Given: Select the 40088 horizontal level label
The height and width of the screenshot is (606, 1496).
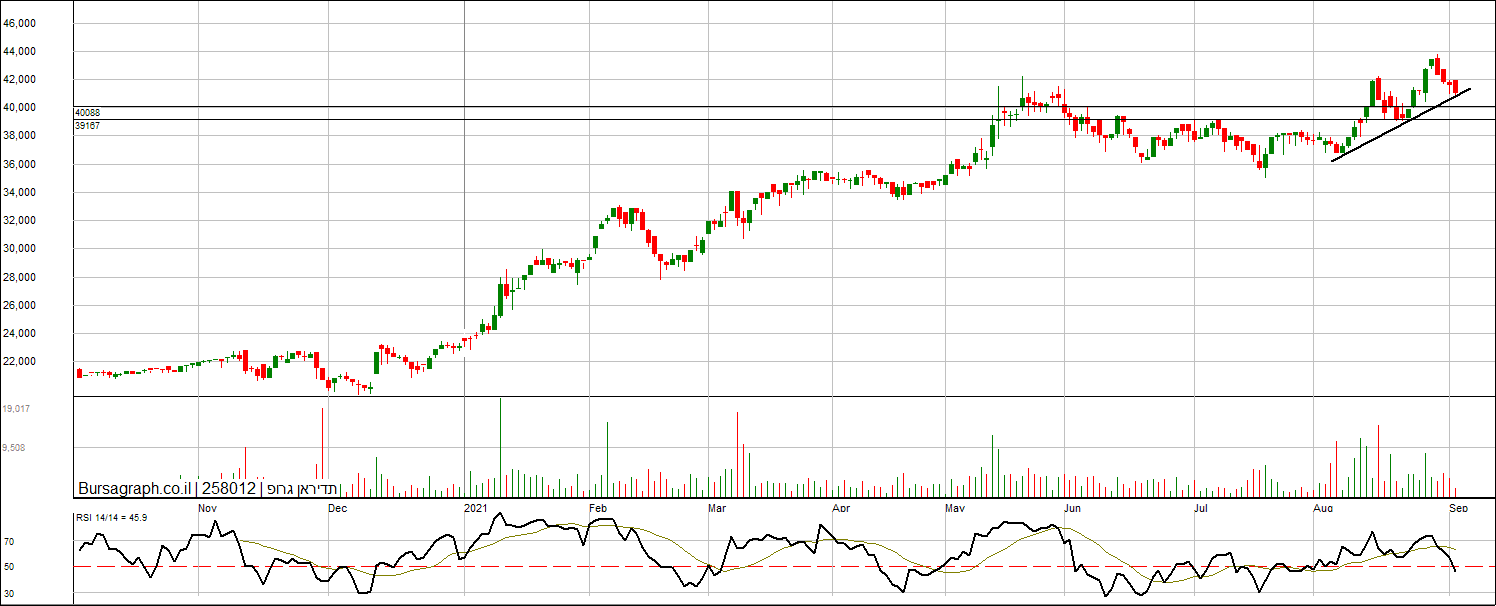Looking at the screenshot, I should point(87,113).
